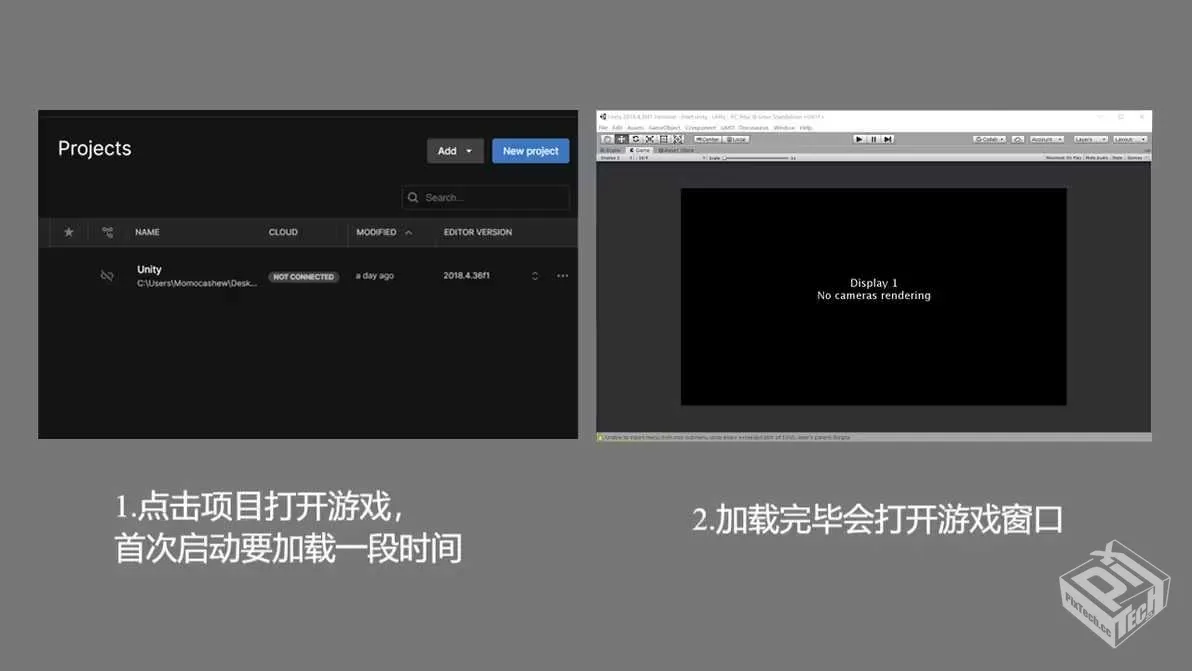
Task: Open the Unity cloud services icon
Action: click(x=1019, y=139)
